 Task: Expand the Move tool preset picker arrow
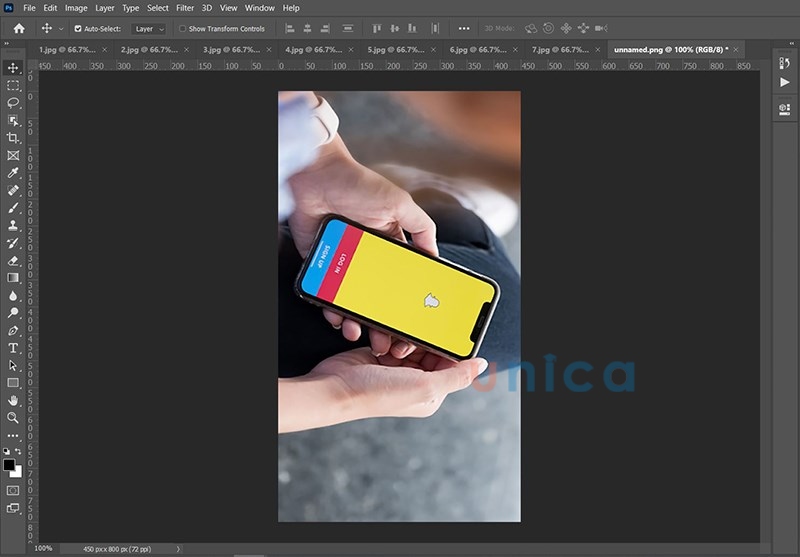click(x=60, y=29)
